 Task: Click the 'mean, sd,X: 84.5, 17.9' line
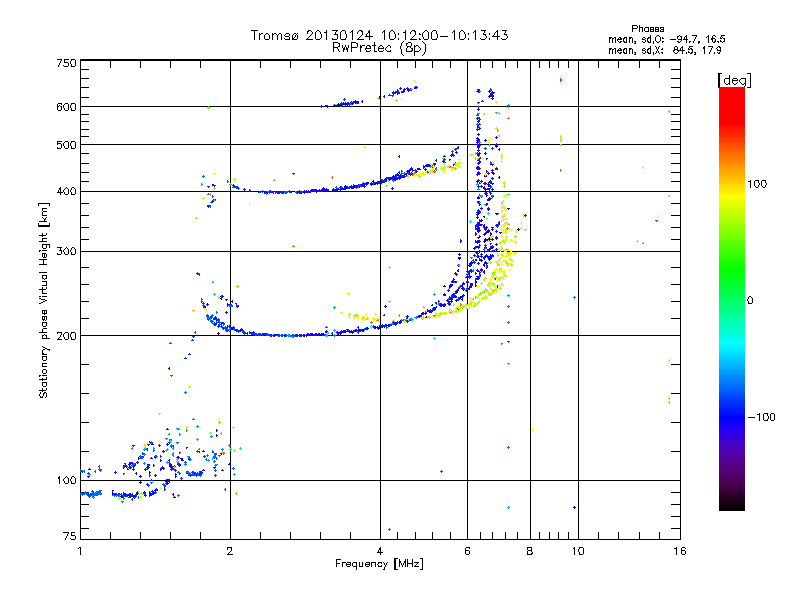pyautogui.click(x=665, y=51)
